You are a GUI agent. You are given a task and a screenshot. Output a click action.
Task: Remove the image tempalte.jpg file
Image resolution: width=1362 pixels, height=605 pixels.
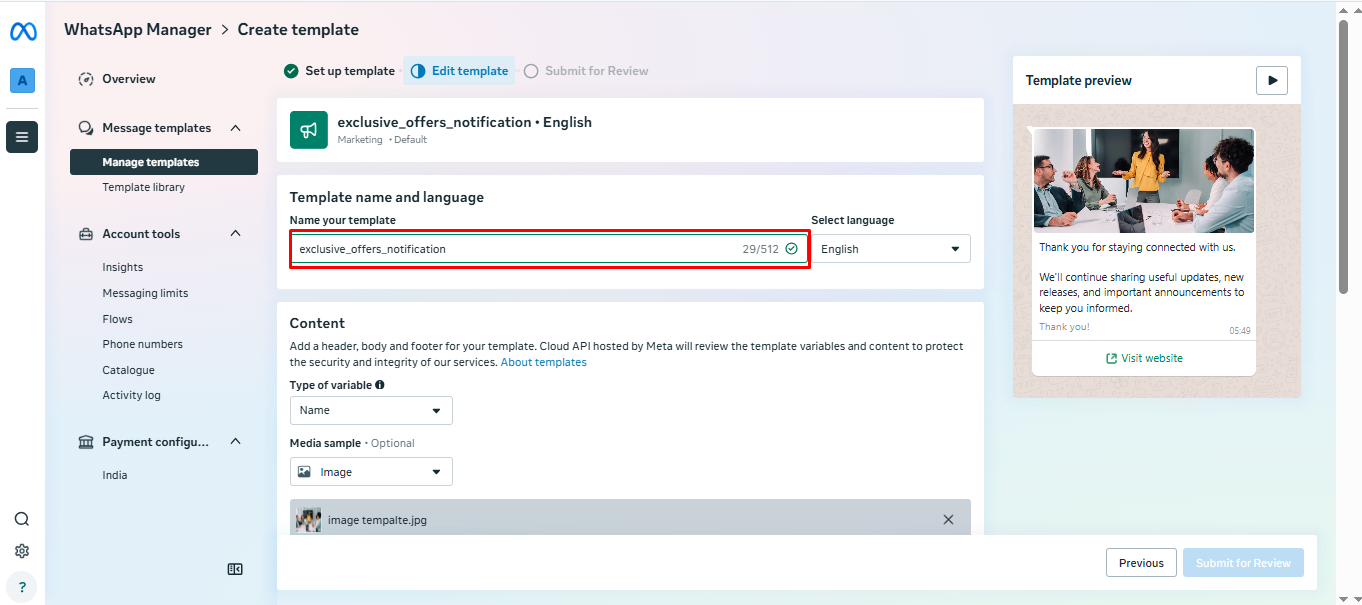click(949, 520)
